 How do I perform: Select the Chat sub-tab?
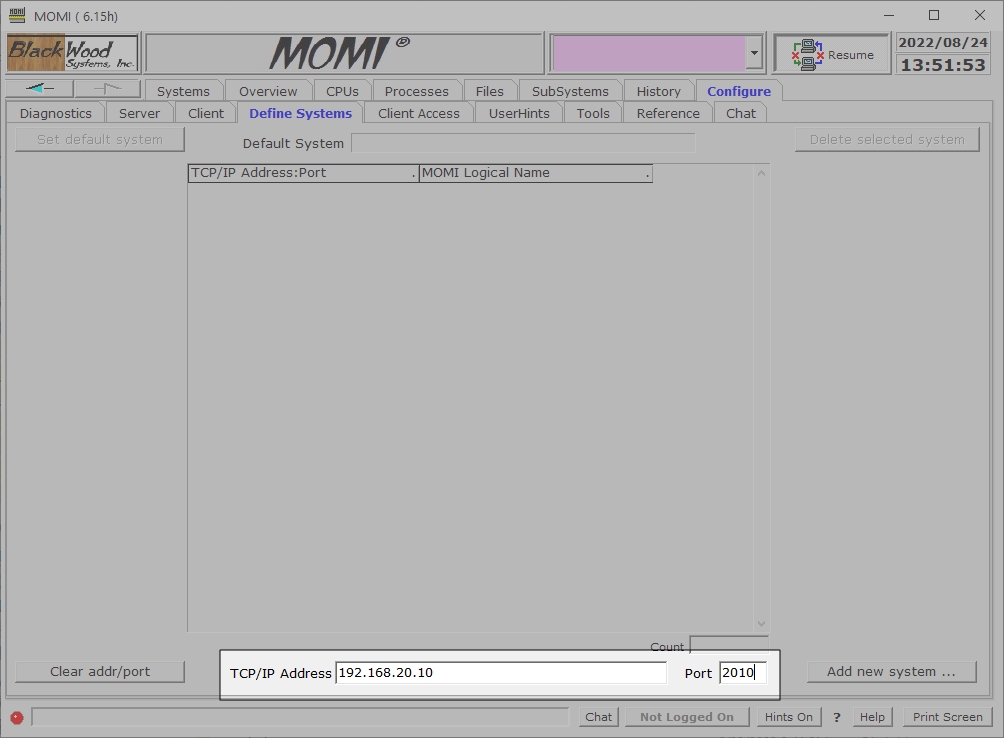741,113
